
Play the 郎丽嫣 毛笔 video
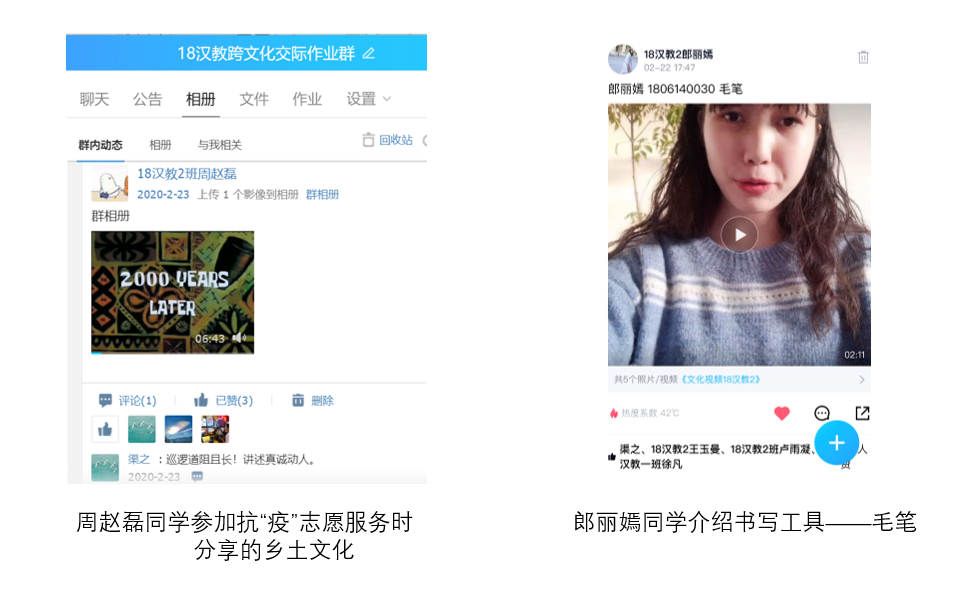739,235
